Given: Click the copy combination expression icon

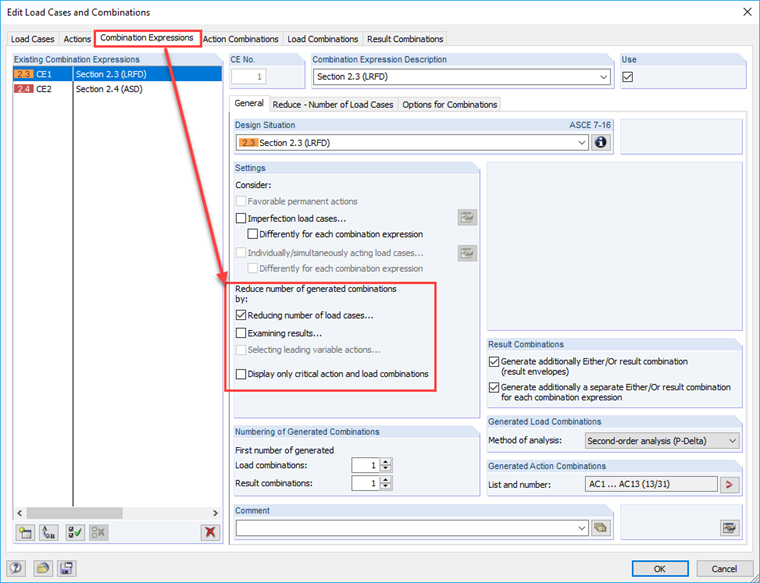Looking at the screenshot, I should [x=49, y=533].
